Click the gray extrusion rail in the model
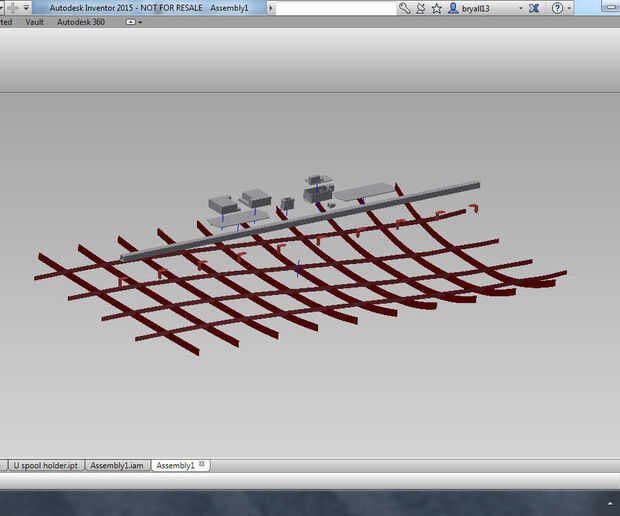 (301, 222)
